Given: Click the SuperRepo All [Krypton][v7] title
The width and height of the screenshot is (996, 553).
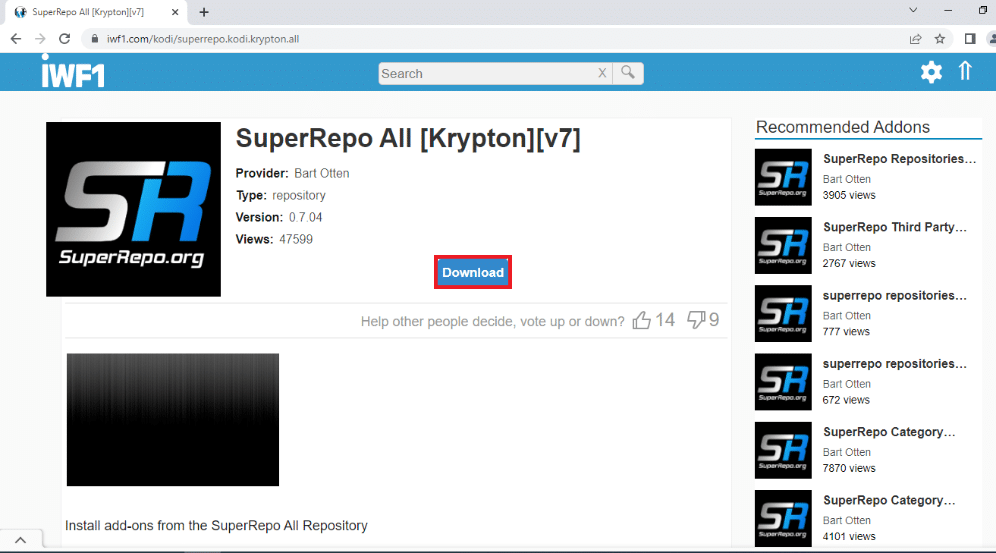Looking at the screenshot, I should tap(408, 138).
